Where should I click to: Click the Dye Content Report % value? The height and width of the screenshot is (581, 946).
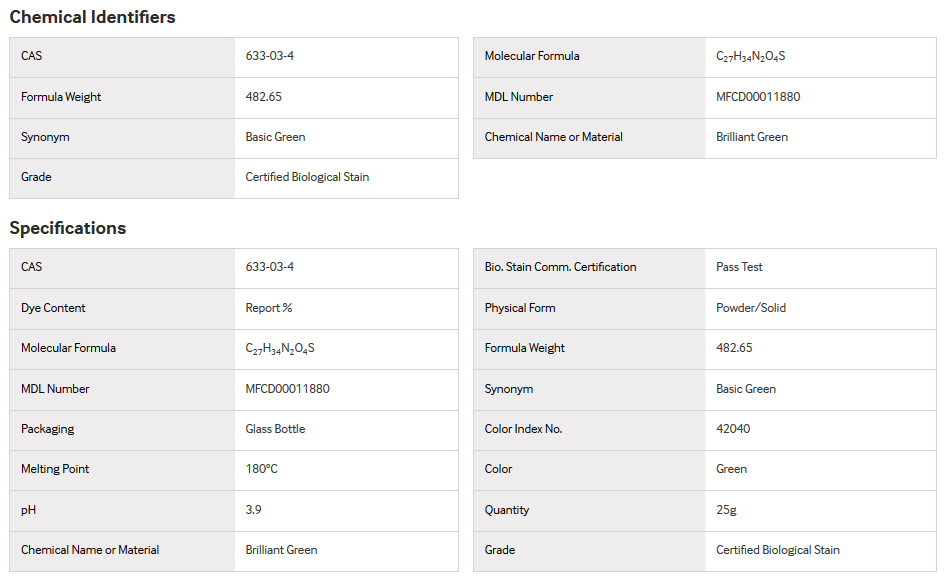coord(268,308)
